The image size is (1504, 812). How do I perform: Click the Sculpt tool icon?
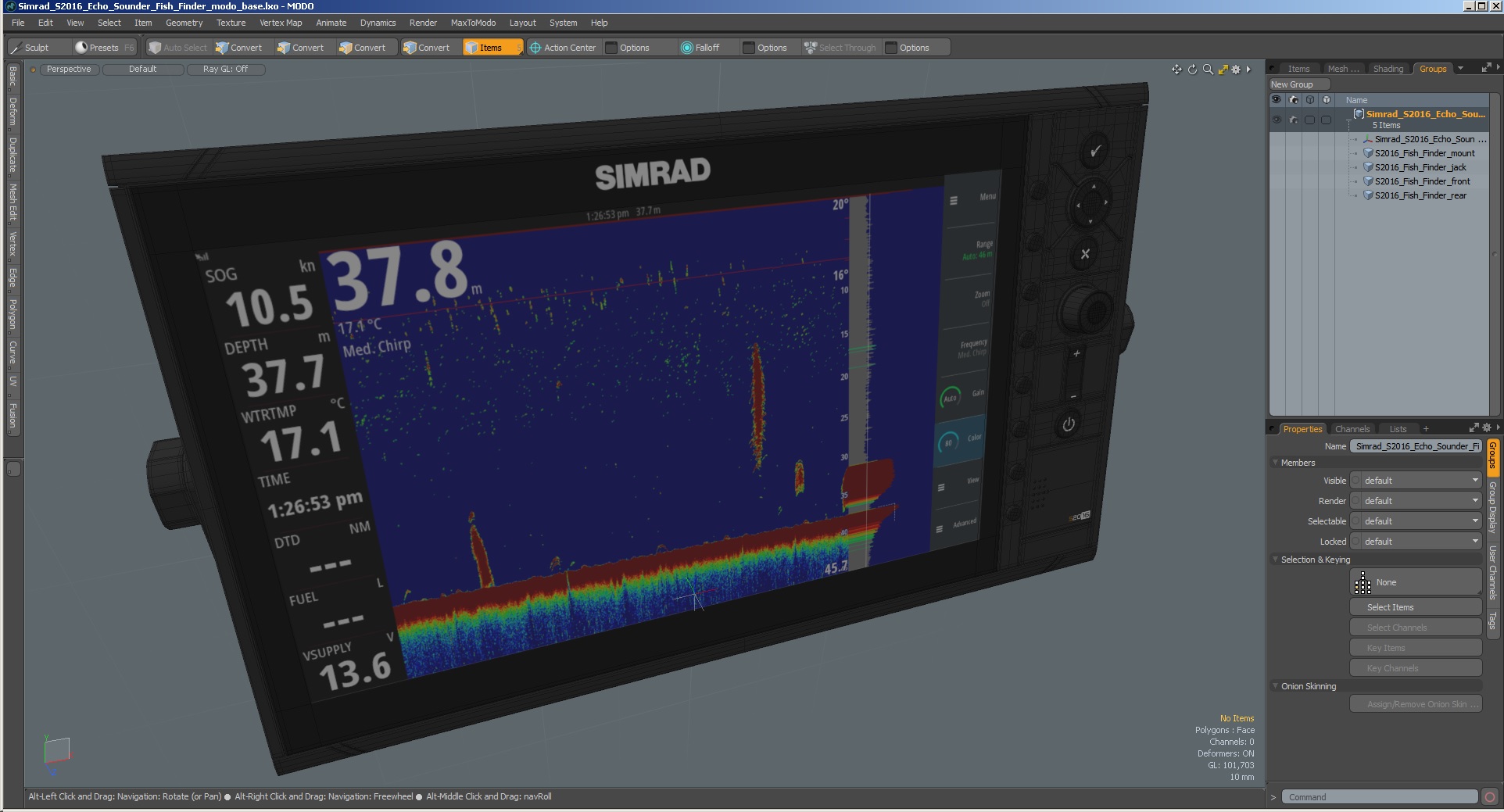[x=16, y=48]
